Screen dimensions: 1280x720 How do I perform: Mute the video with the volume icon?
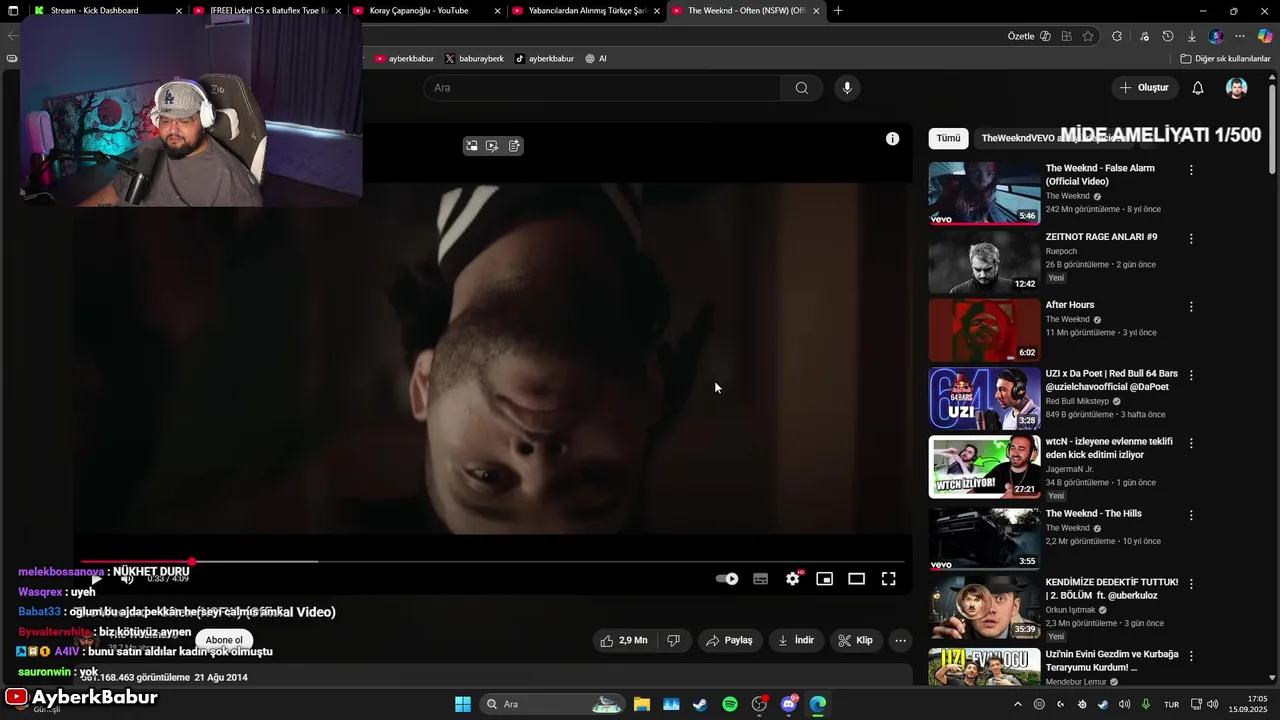127,579
